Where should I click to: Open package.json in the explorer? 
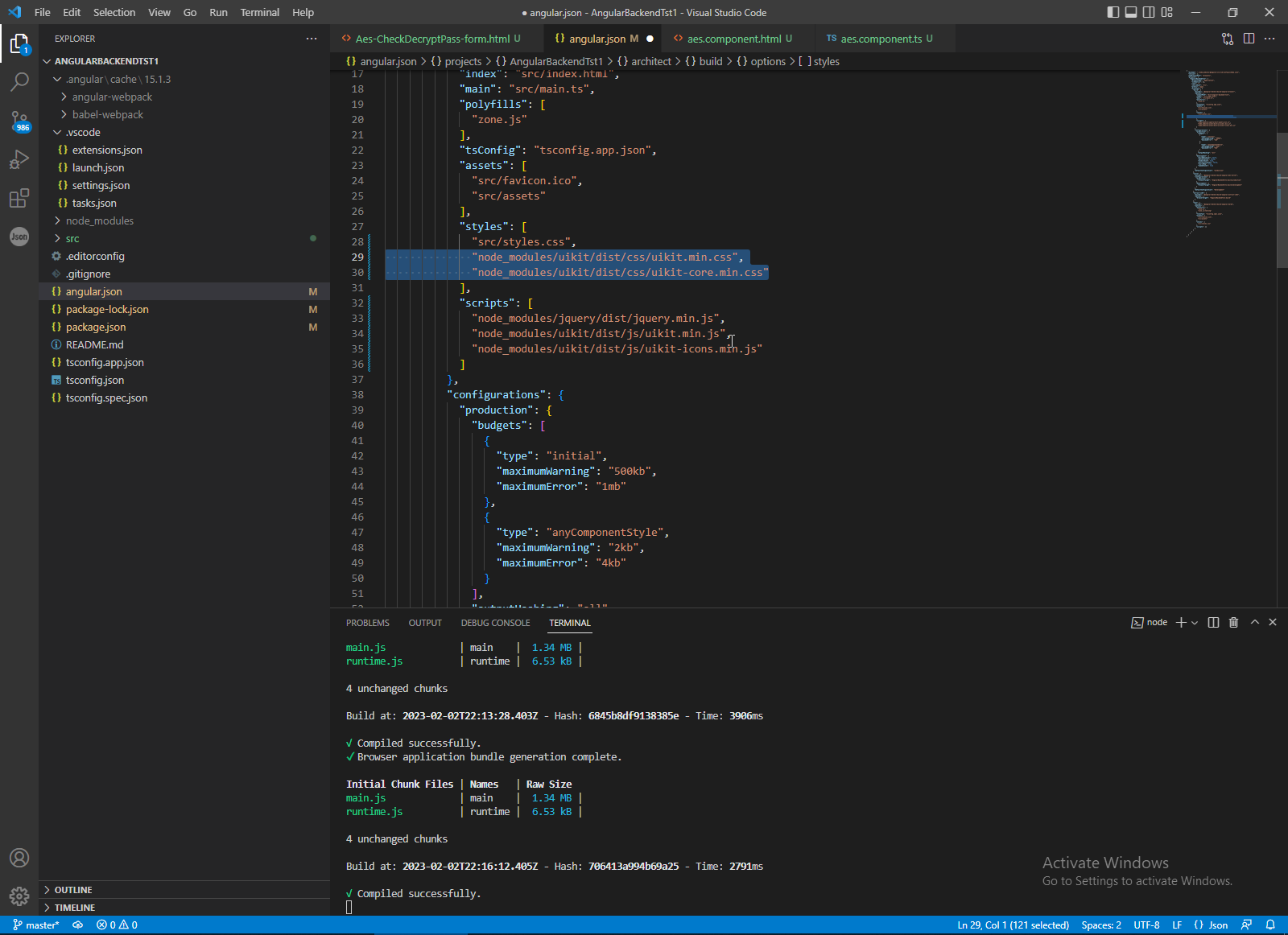point(96,327)
